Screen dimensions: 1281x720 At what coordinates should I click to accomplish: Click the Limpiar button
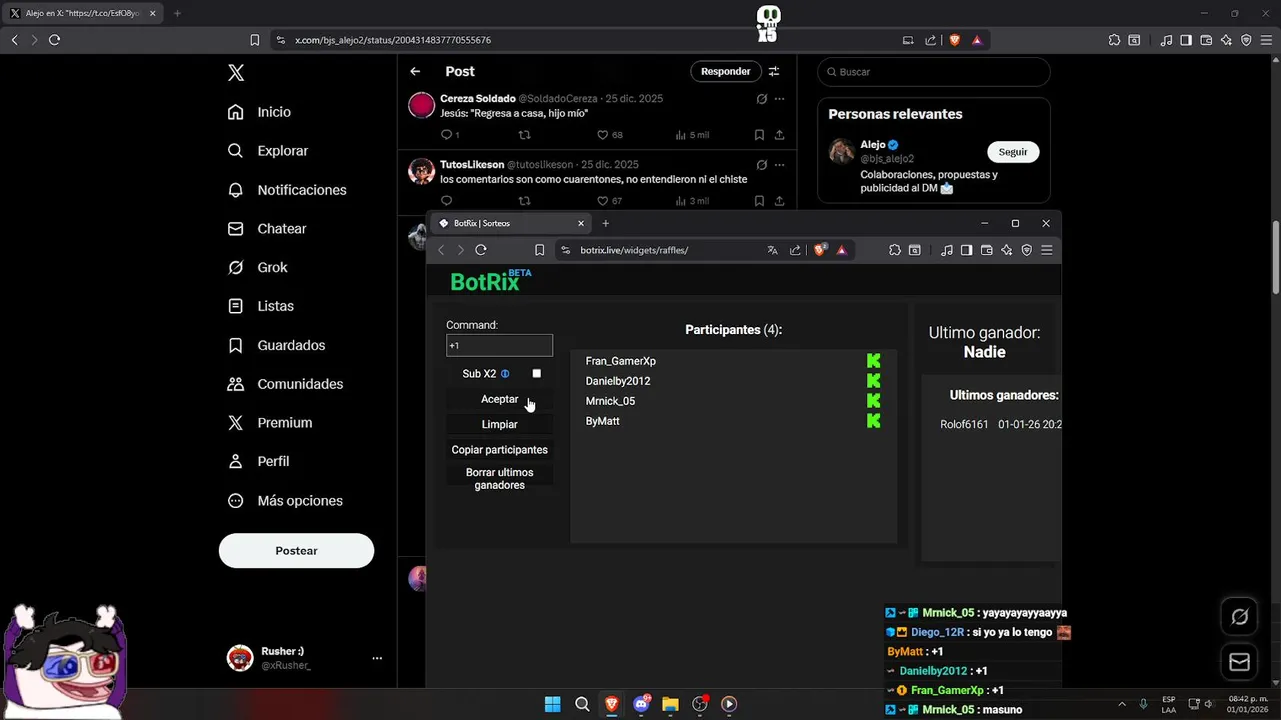tap(499, 425)
